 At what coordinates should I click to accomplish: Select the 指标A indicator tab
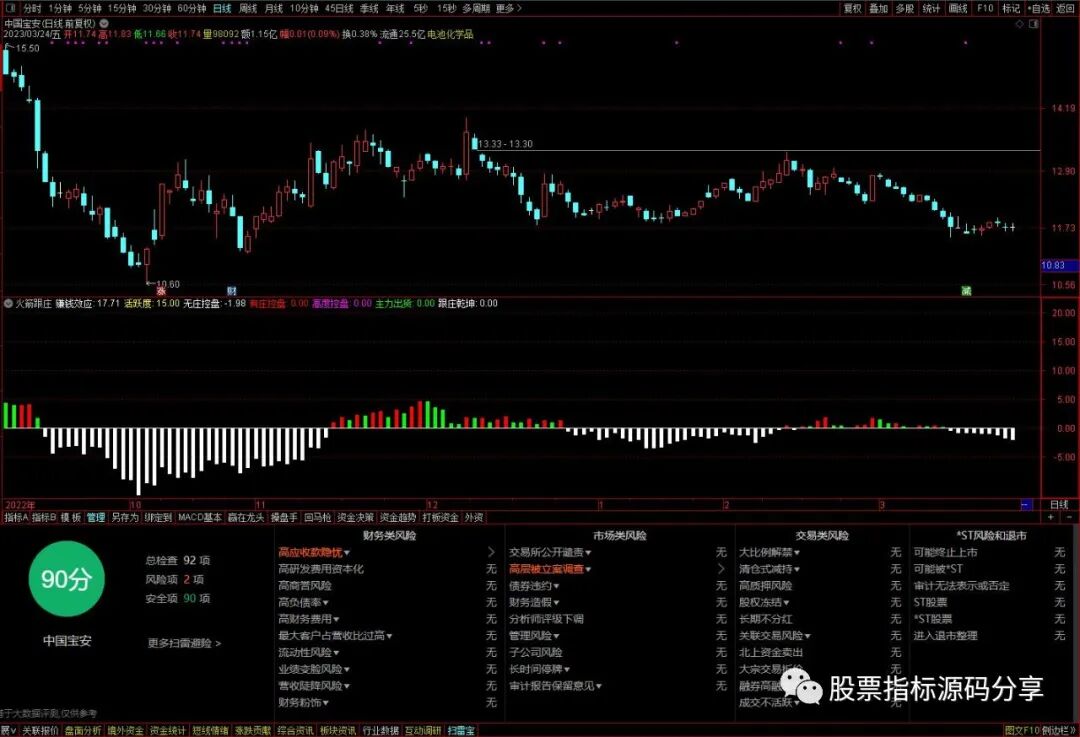16,517
